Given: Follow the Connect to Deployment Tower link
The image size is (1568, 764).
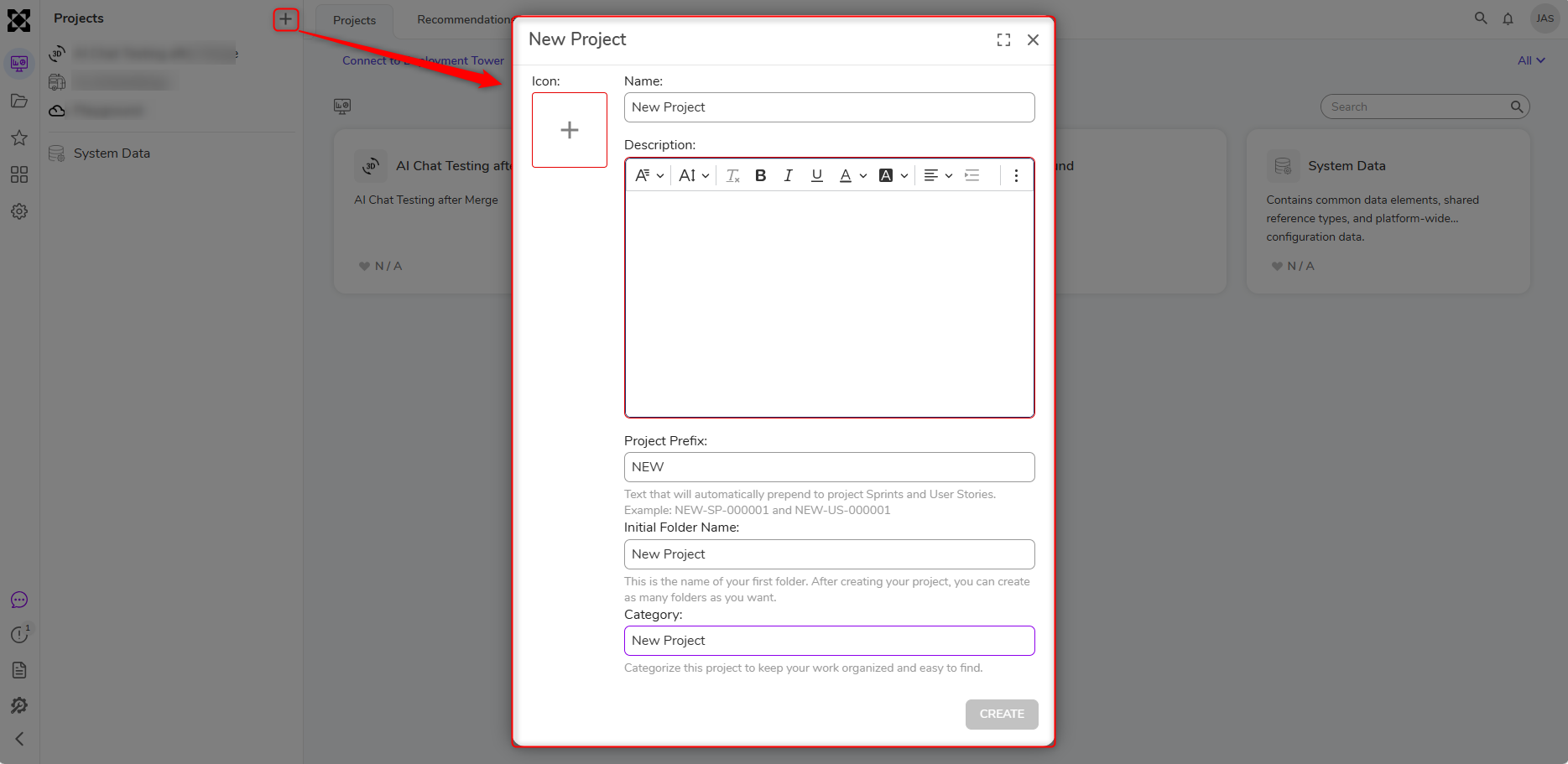Looking at the screenshot, I should pyautogui.click(x=423, y=60).
